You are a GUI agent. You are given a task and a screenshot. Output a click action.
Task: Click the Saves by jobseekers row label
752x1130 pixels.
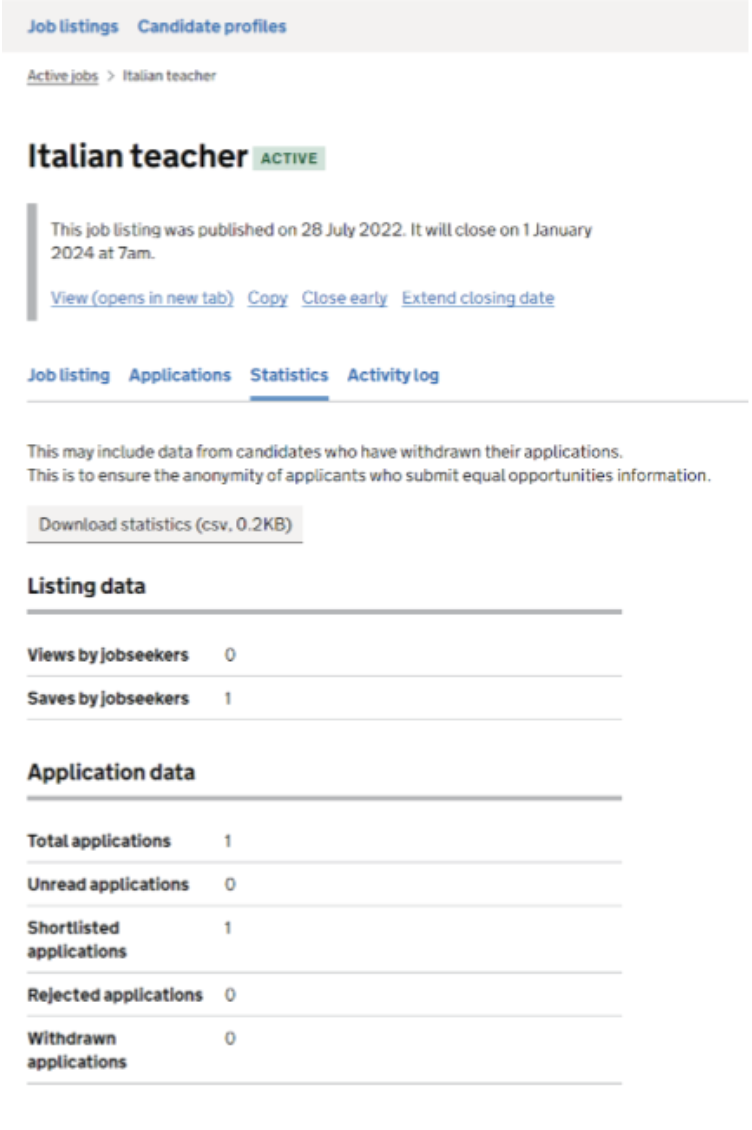coord(108,698)
